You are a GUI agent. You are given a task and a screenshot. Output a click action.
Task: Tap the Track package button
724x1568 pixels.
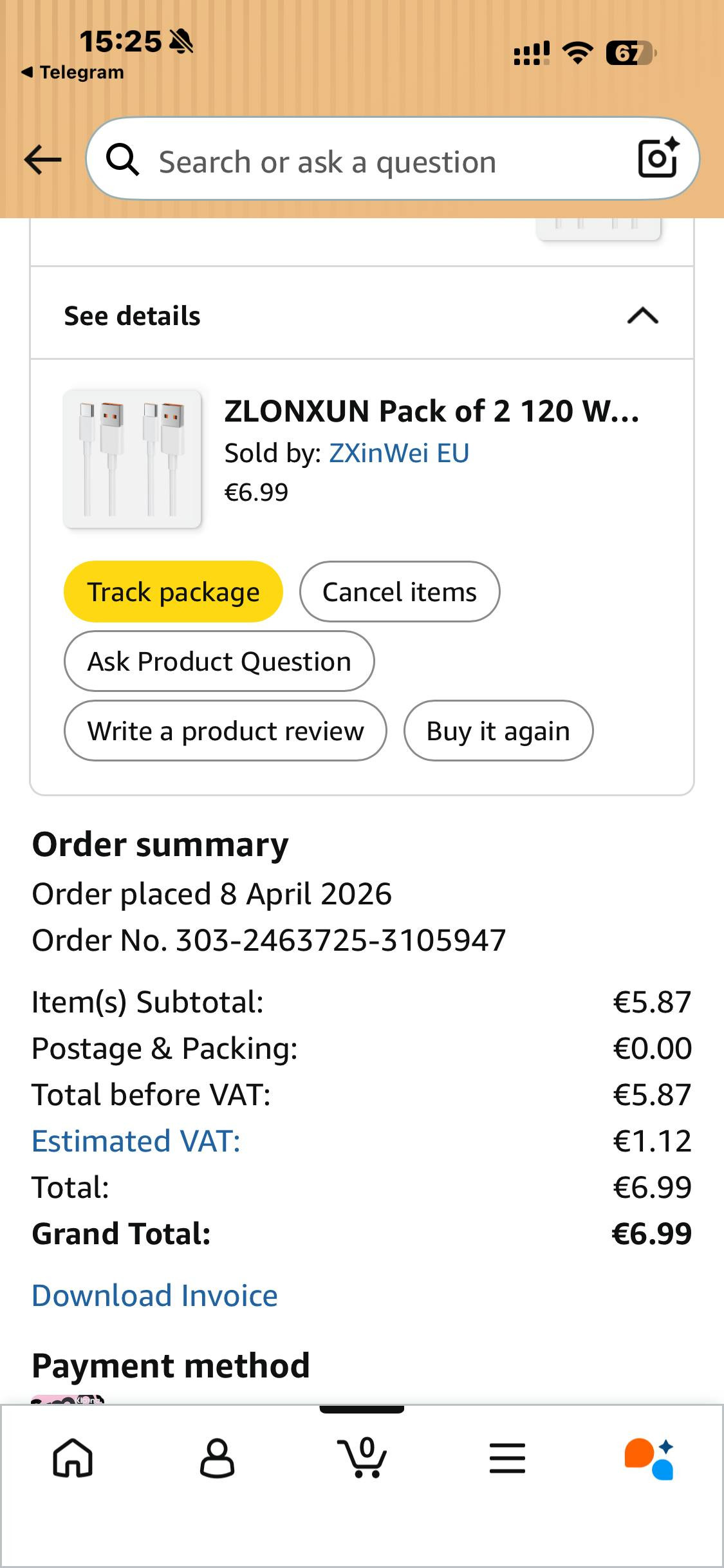point(173,592)
